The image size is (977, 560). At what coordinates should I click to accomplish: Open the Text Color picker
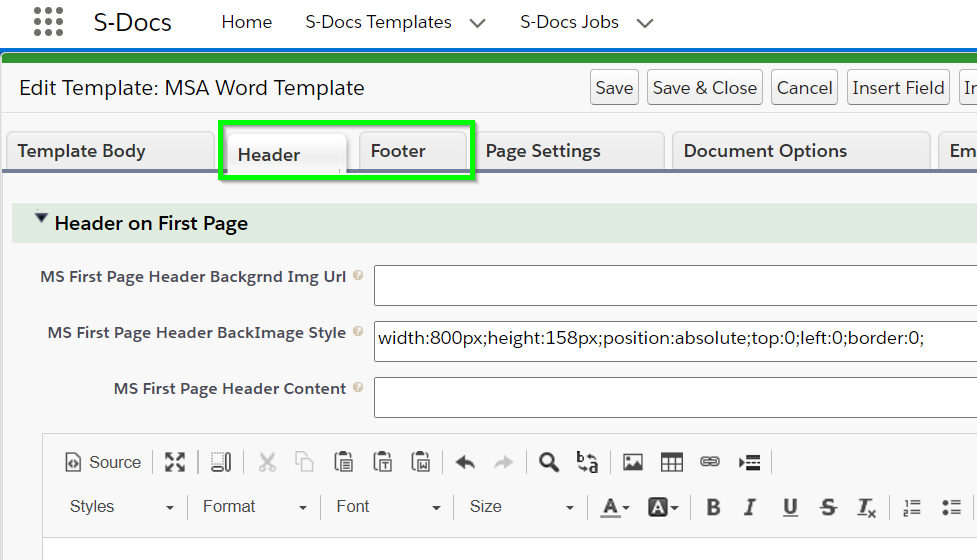coord(615,508)
